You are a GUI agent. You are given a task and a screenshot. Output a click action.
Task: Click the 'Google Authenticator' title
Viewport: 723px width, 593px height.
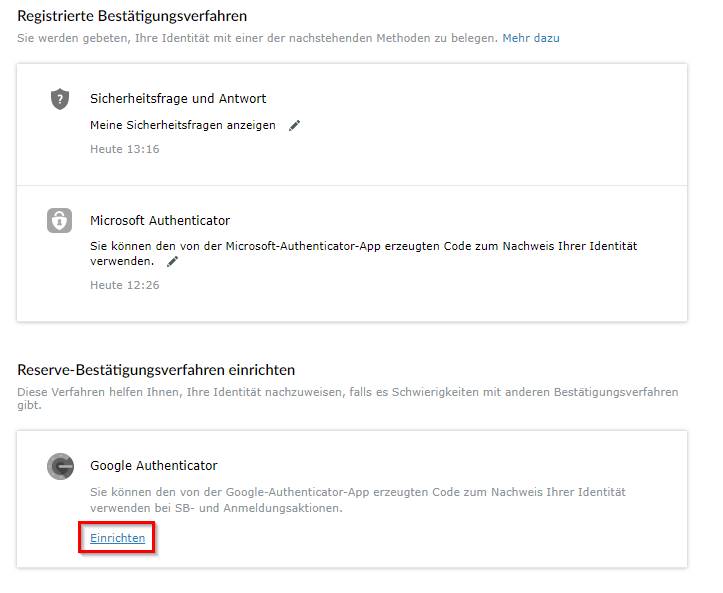pos(154,466)
